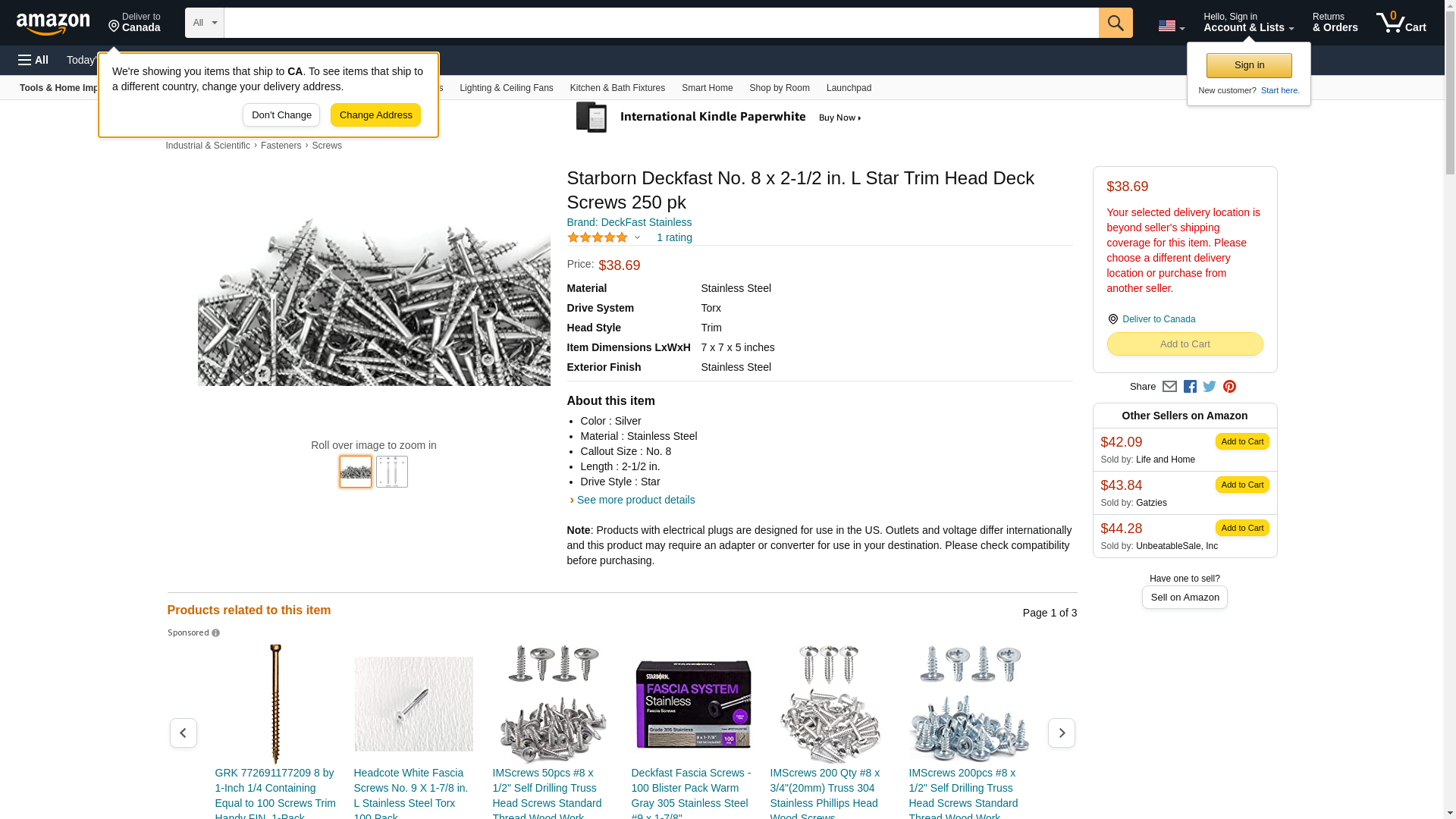This screenshot has width=1456, height=819.
Task: Click the Amazon logo
Action: (x=53, y=24)
